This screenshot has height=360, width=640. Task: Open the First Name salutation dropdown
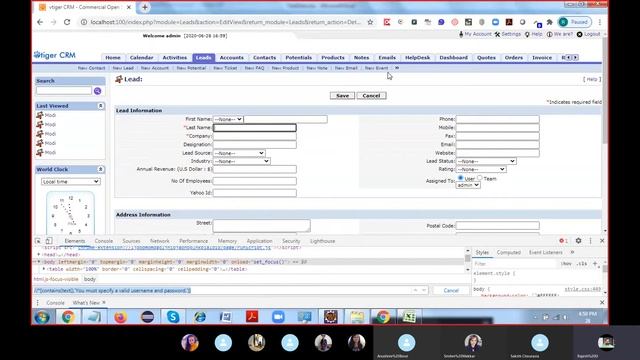point(228,119)
